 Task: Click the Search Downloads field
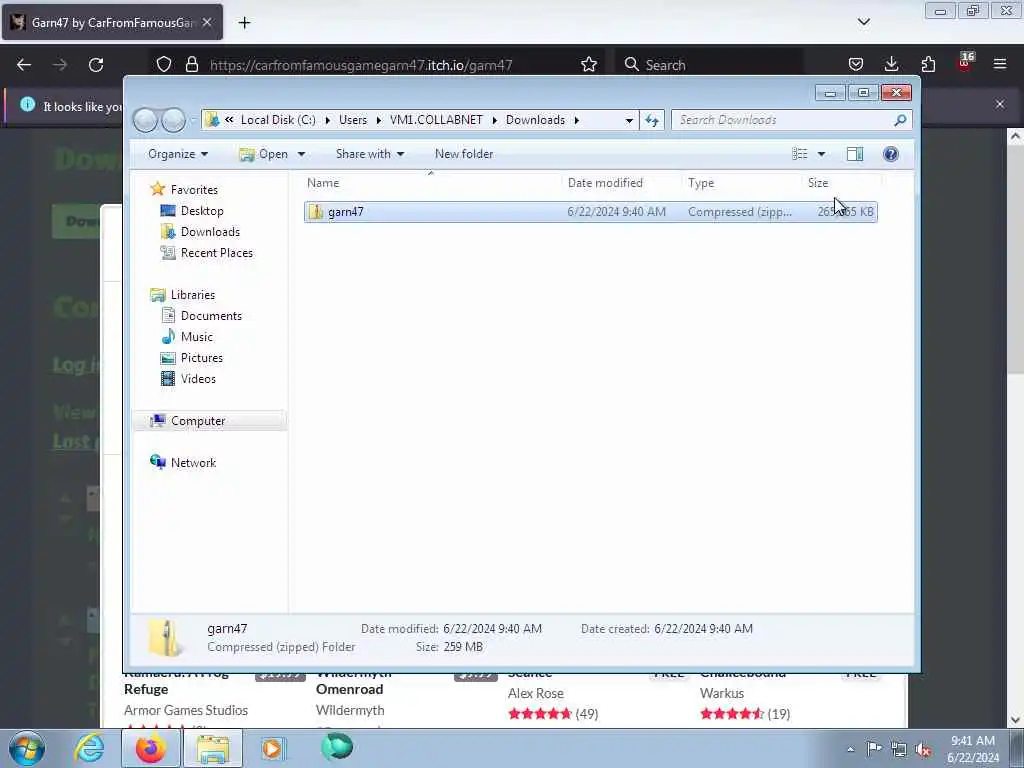tap(791, 120)
